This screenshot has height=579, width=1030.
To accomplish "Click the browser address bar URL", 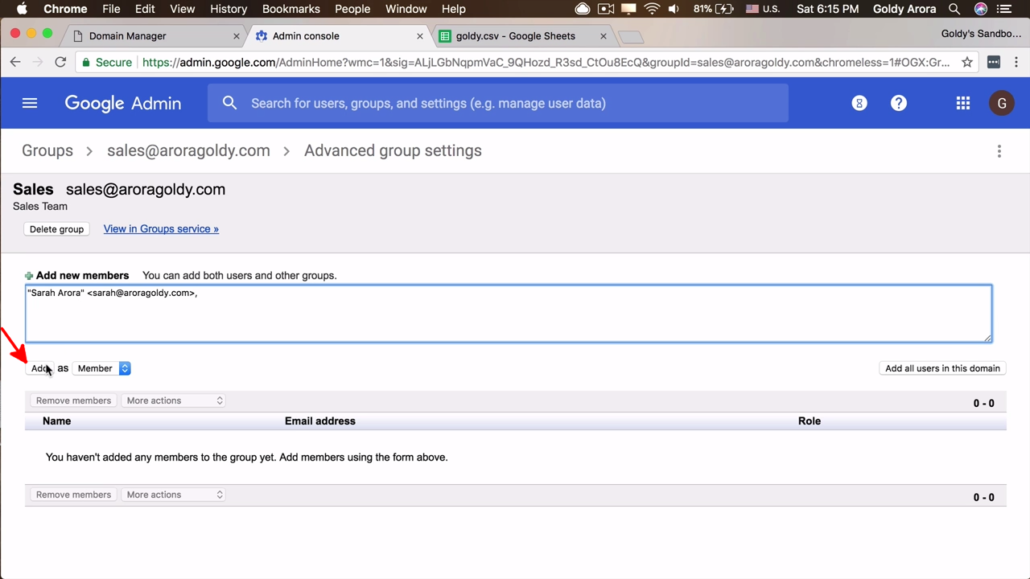I will [x=545, y=62].
